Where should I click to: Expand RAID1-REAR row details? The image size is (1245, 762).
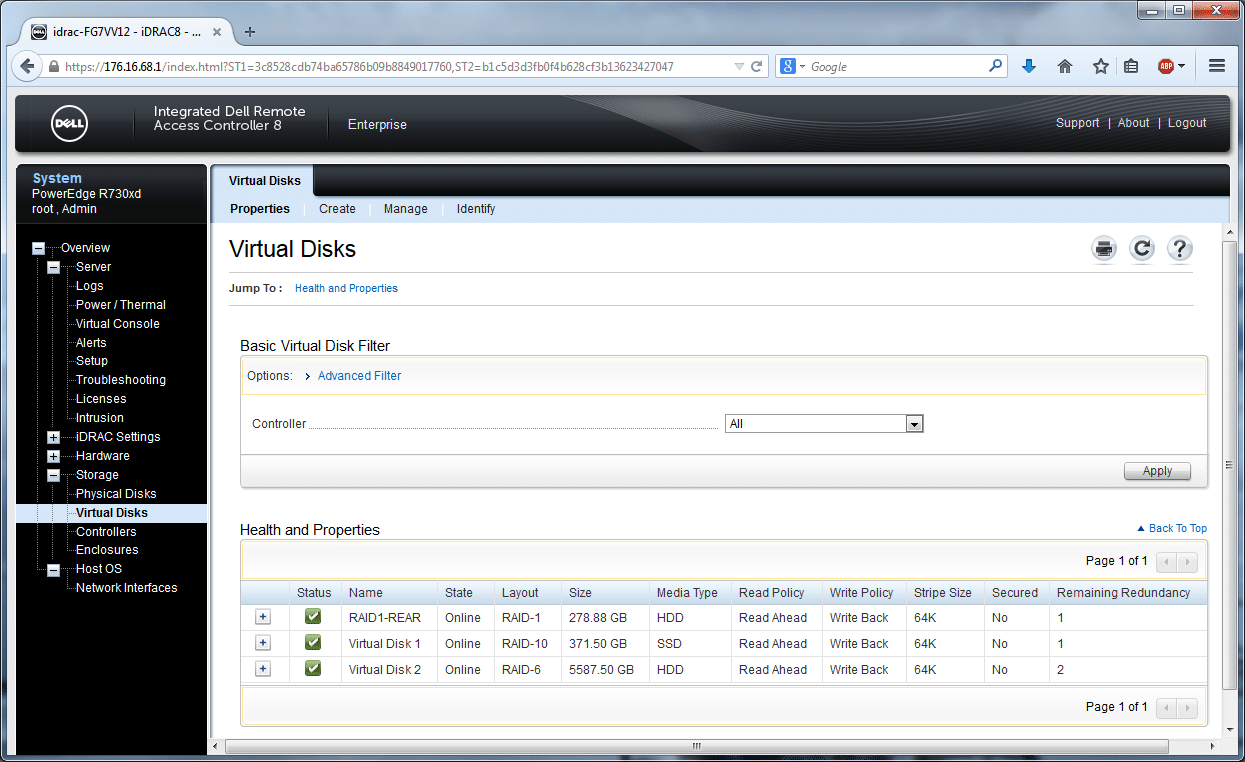pyautogui.click(x=263, y=617)
